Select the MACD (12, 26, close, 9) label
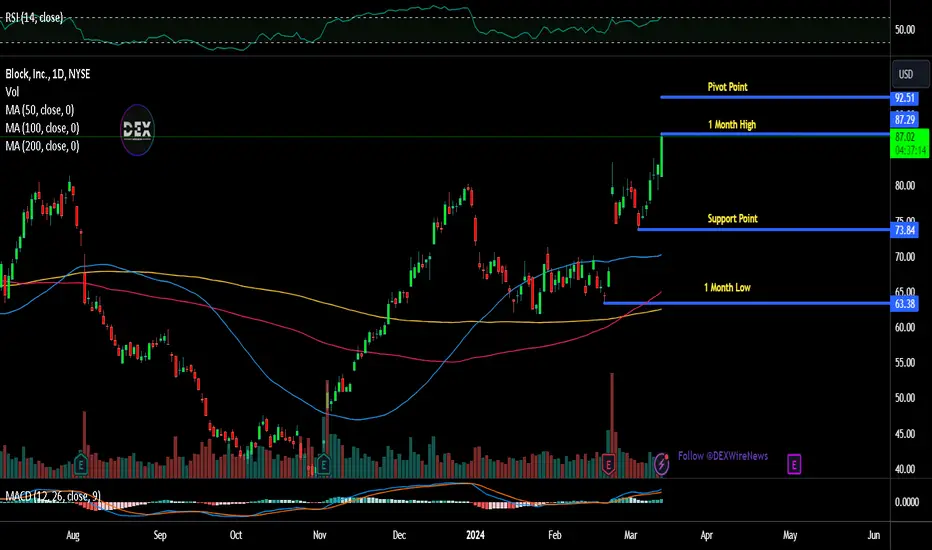 coord(53,496)
